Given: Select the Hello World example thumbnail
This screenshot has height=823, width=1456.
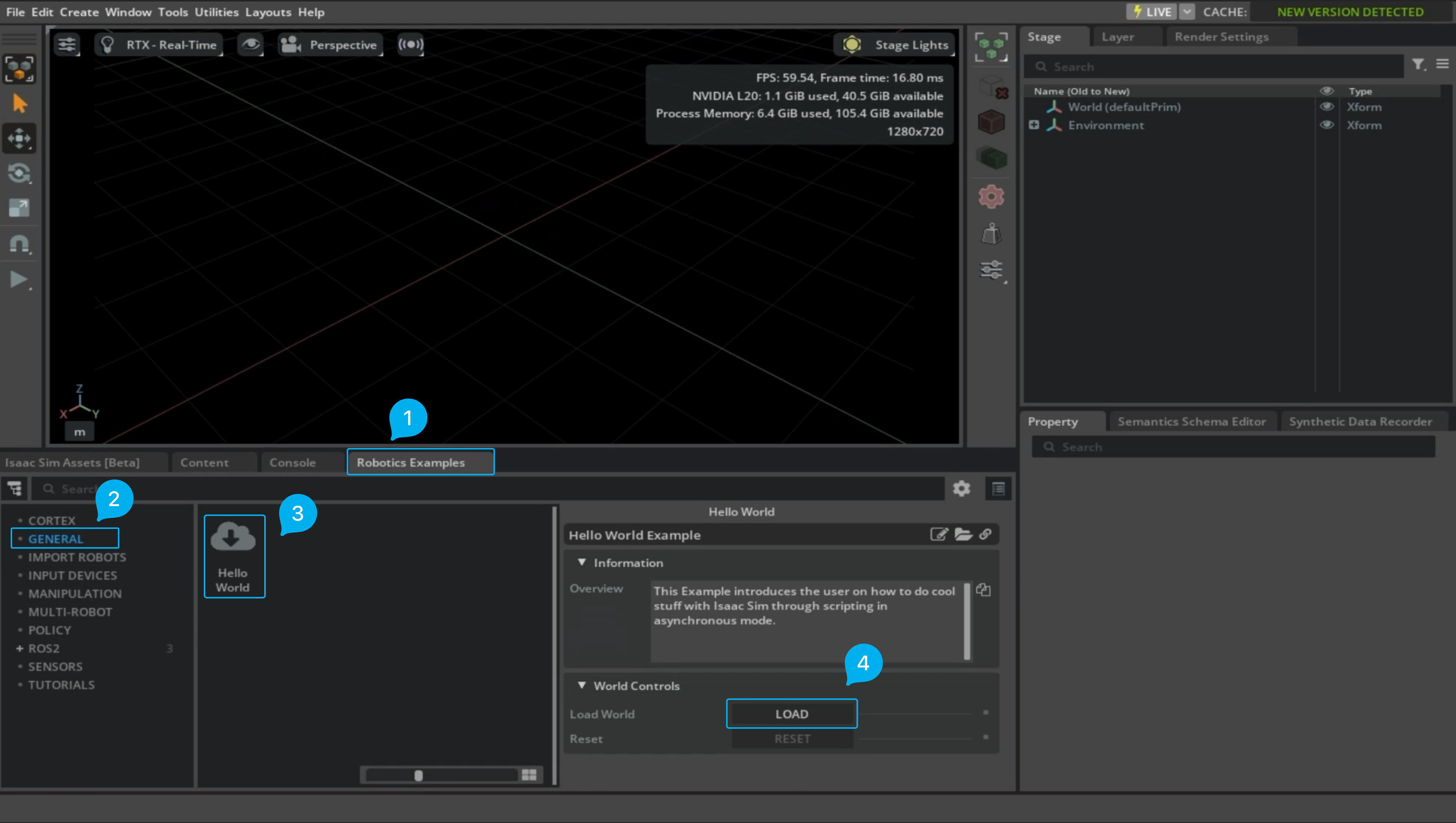Looking at the screenshot, I should coord(234,556).
